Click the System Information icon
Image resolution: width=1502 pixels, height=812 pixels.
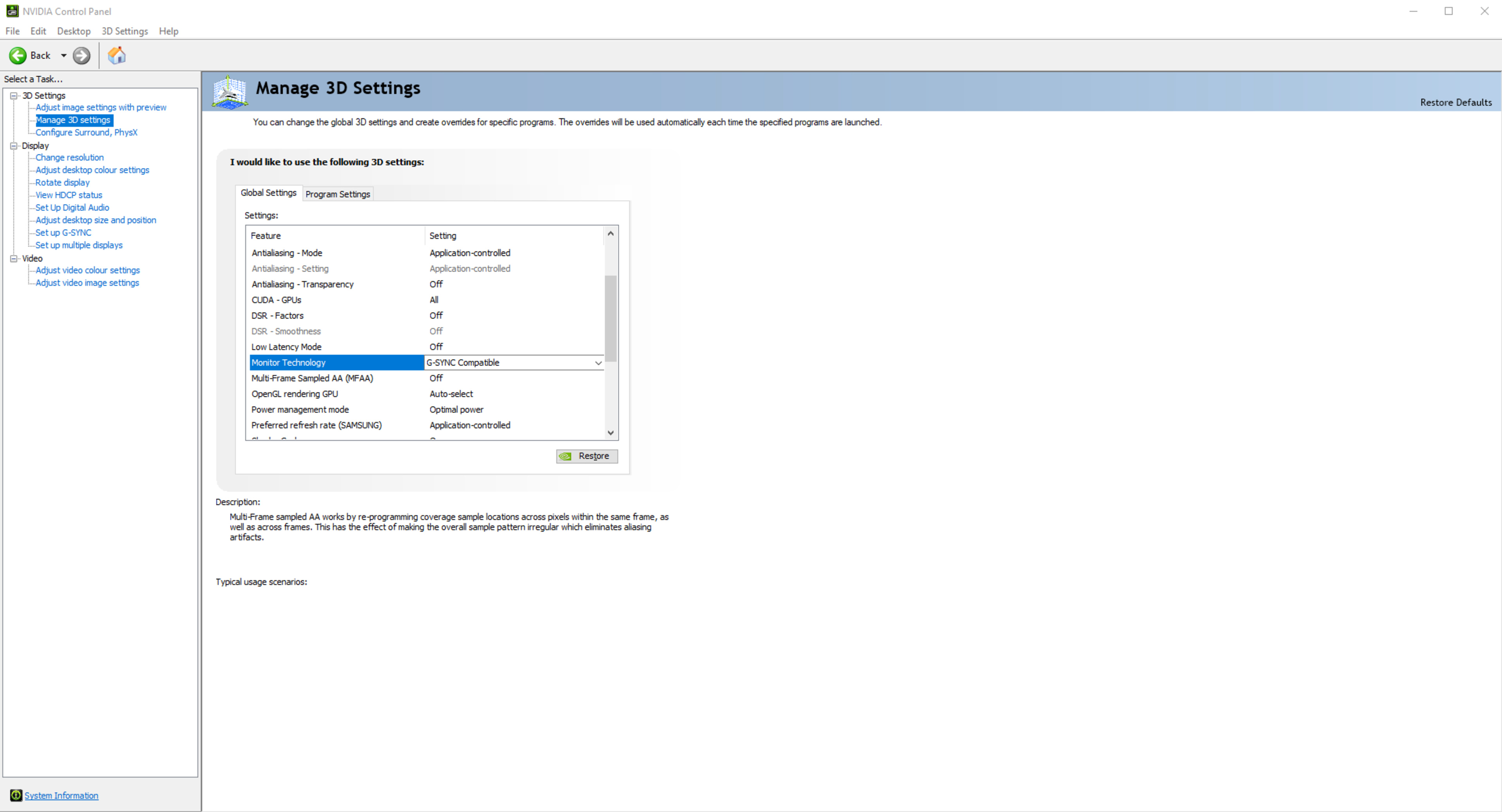tap(16, 795)
